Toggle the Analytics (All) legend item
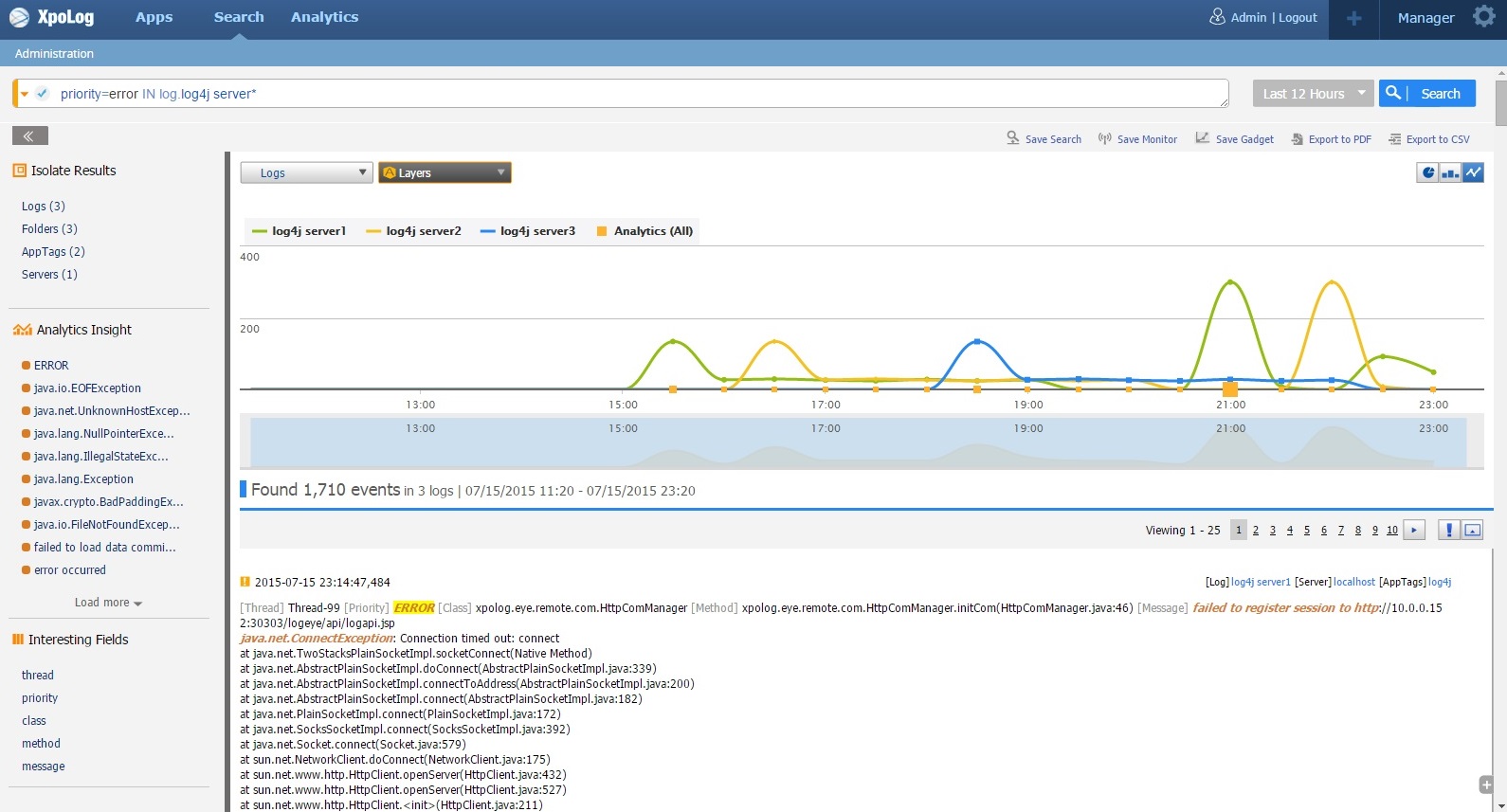 pyautogui.click(x=645, y=231)
